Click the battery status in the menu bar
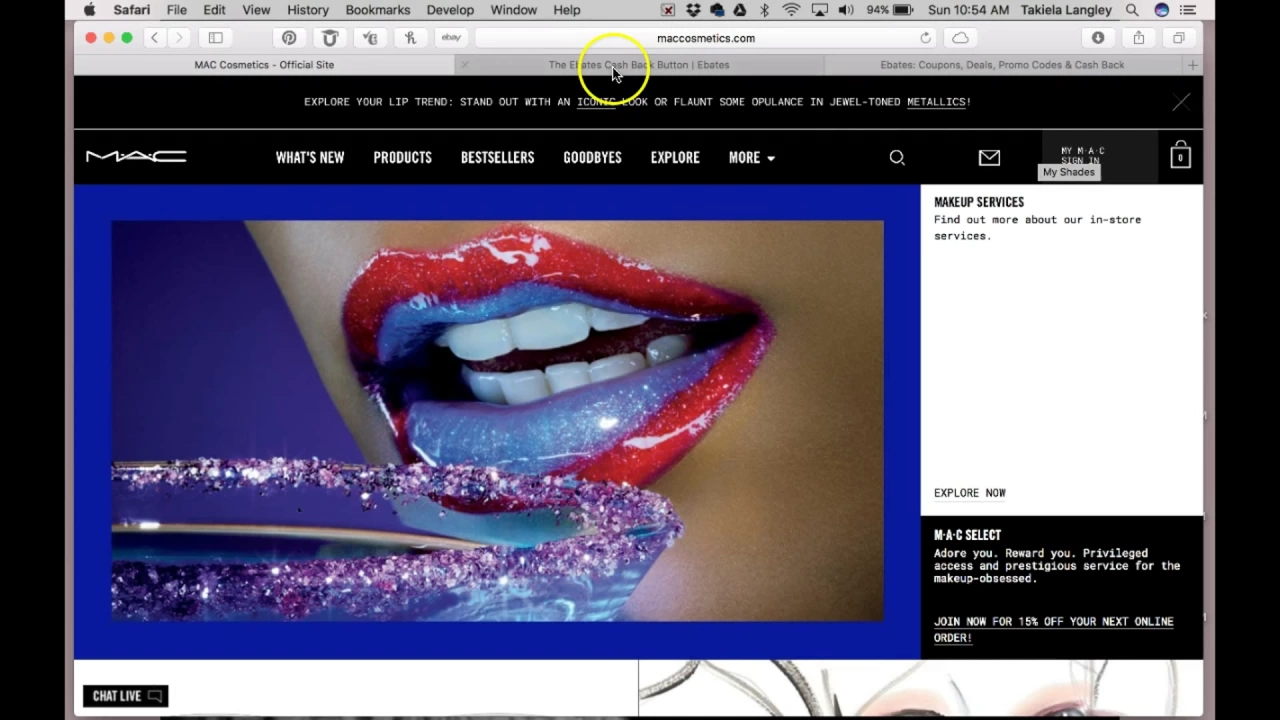1280x720 pixels. pyautogui.click(x=890, y=10)
